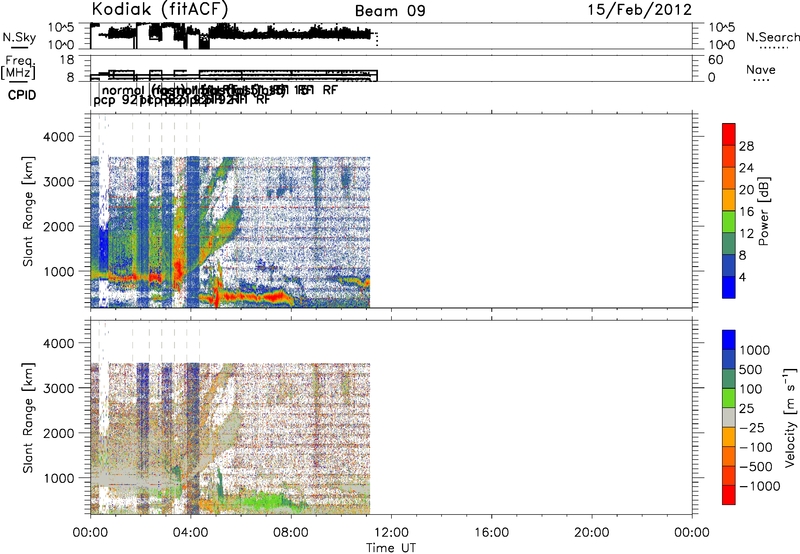Click the '12:00' time axis tick label

pos(391,533)
